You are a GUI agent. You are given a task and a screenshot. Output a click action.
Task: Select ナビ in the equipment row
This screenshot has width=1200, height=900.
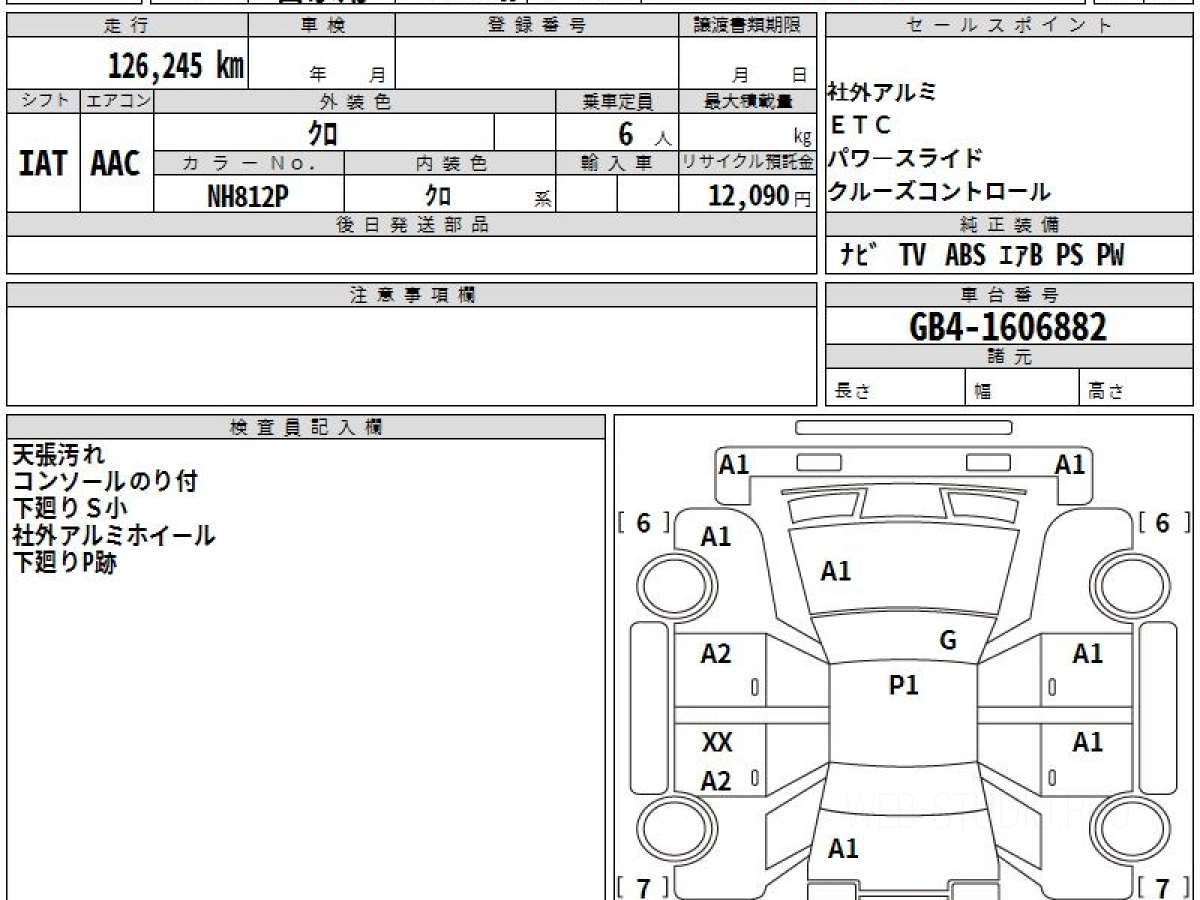[858, 256]
